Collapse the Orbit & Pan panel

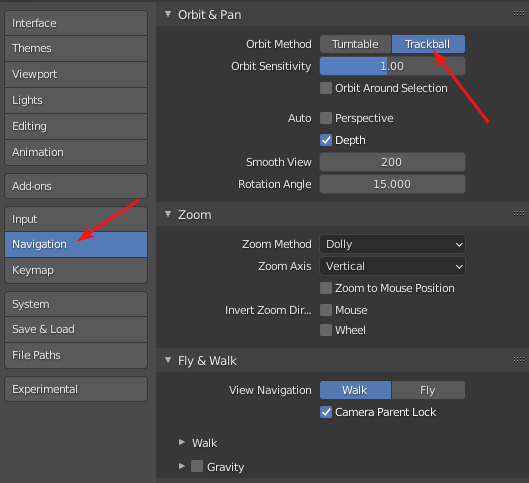[168, 14]
